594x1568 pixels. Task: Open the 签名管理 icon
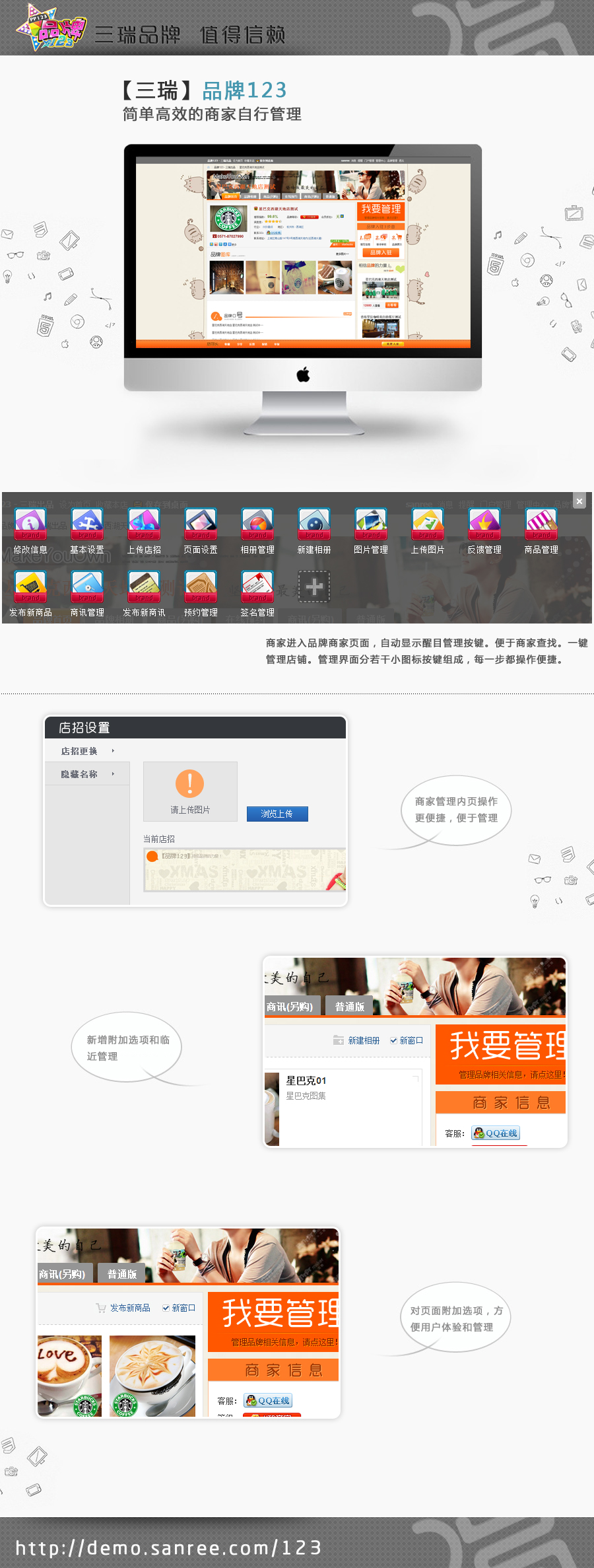pos(257,587)
